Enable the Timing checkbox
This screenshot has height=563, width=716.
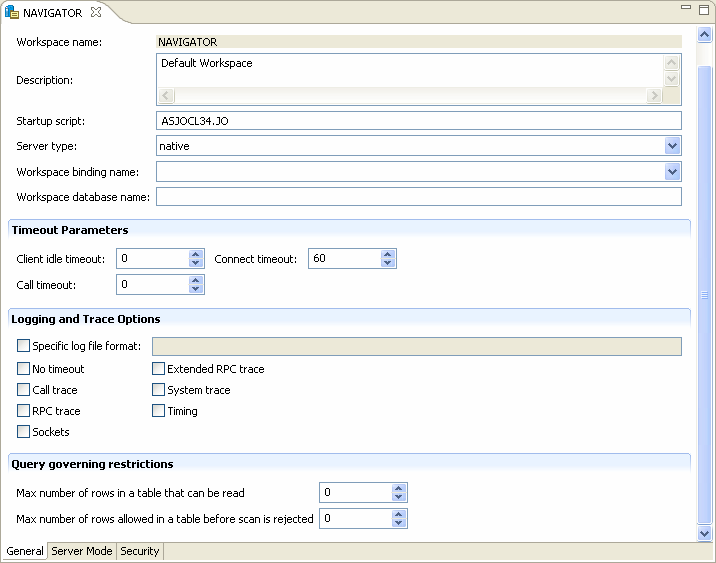pyautogui.click(x=159, y=411)
